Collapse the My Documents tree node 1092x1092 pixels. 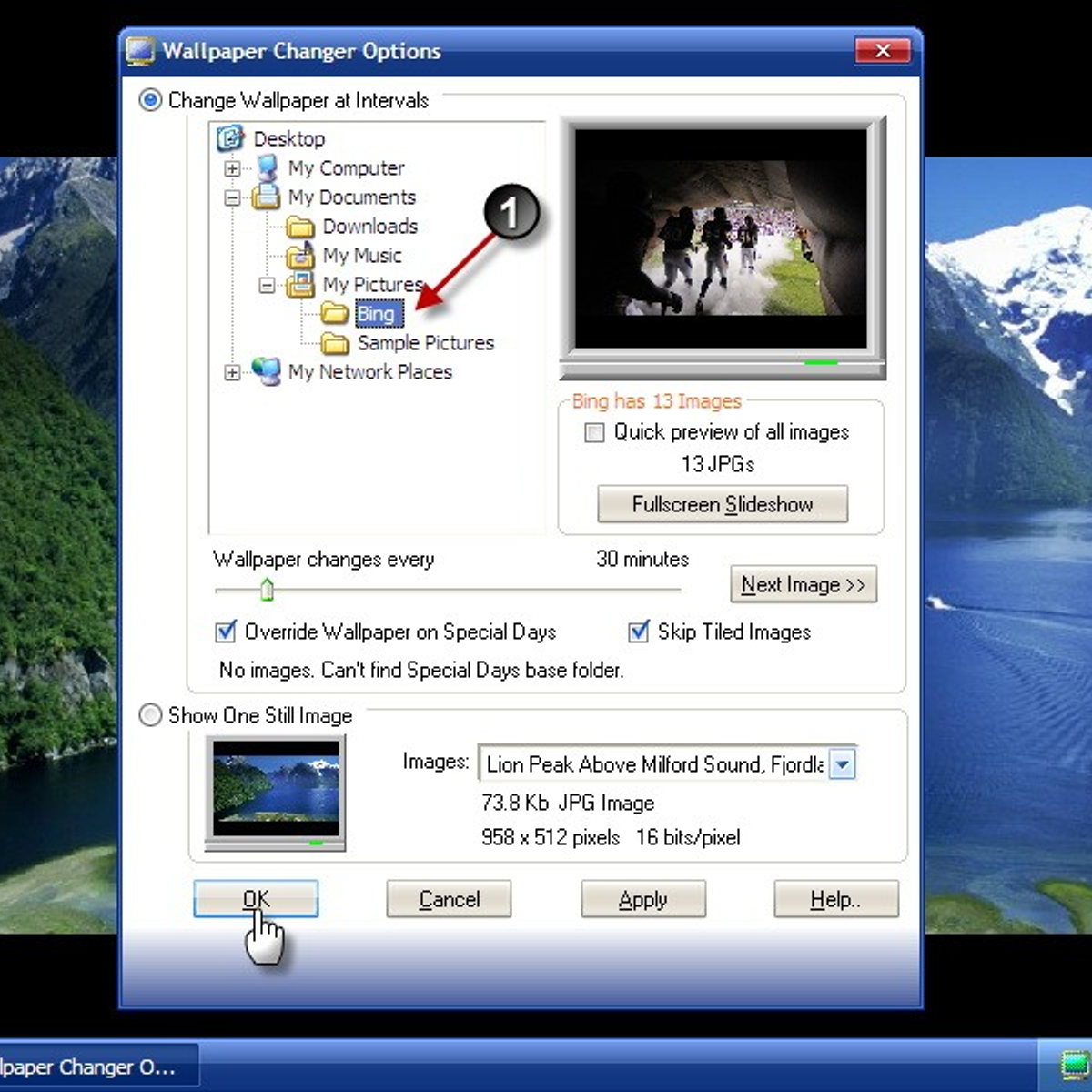pyautogui.click(x=233, y=197)
